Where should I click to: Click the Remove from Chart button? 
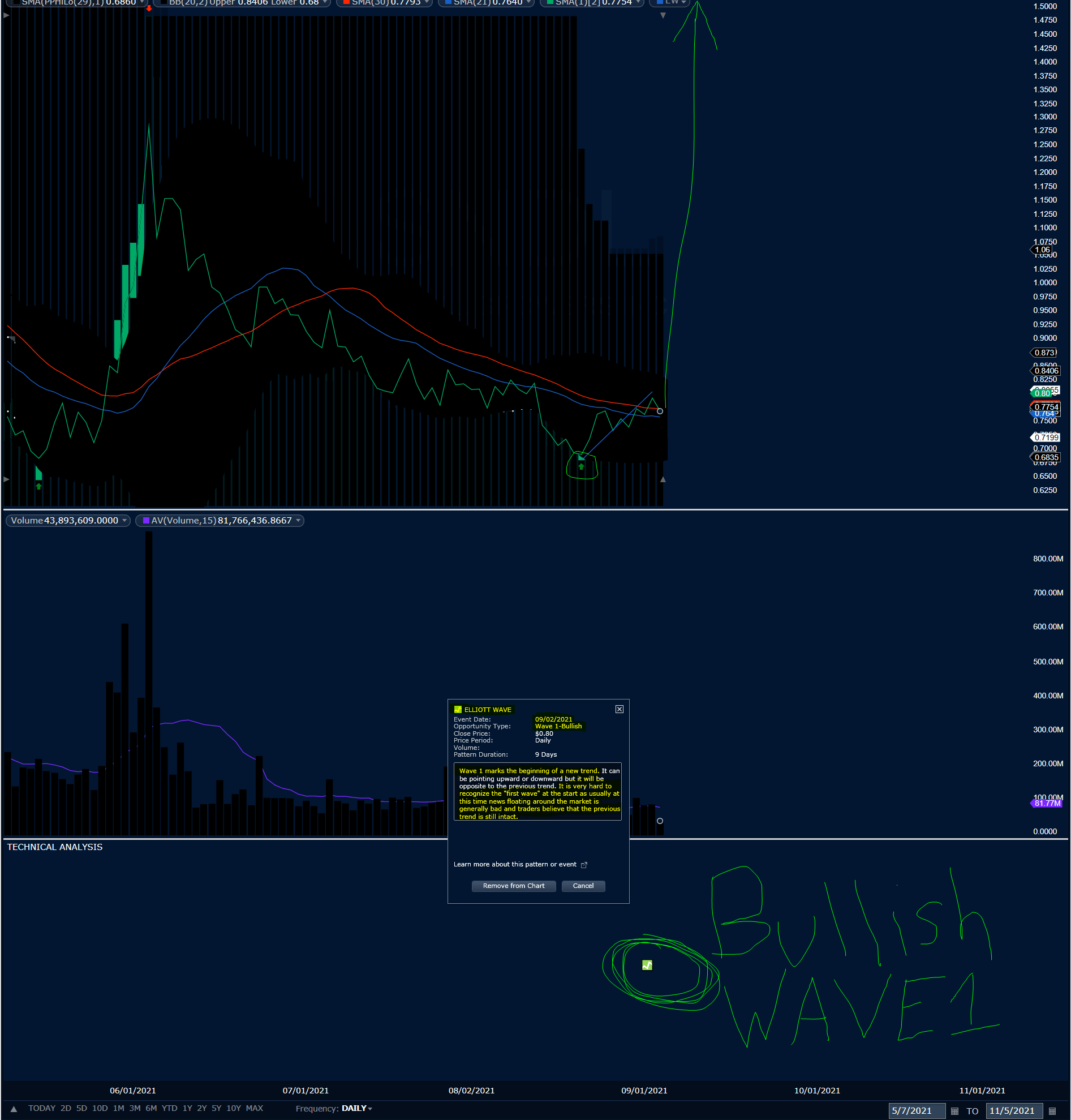(x=513, y=886)
